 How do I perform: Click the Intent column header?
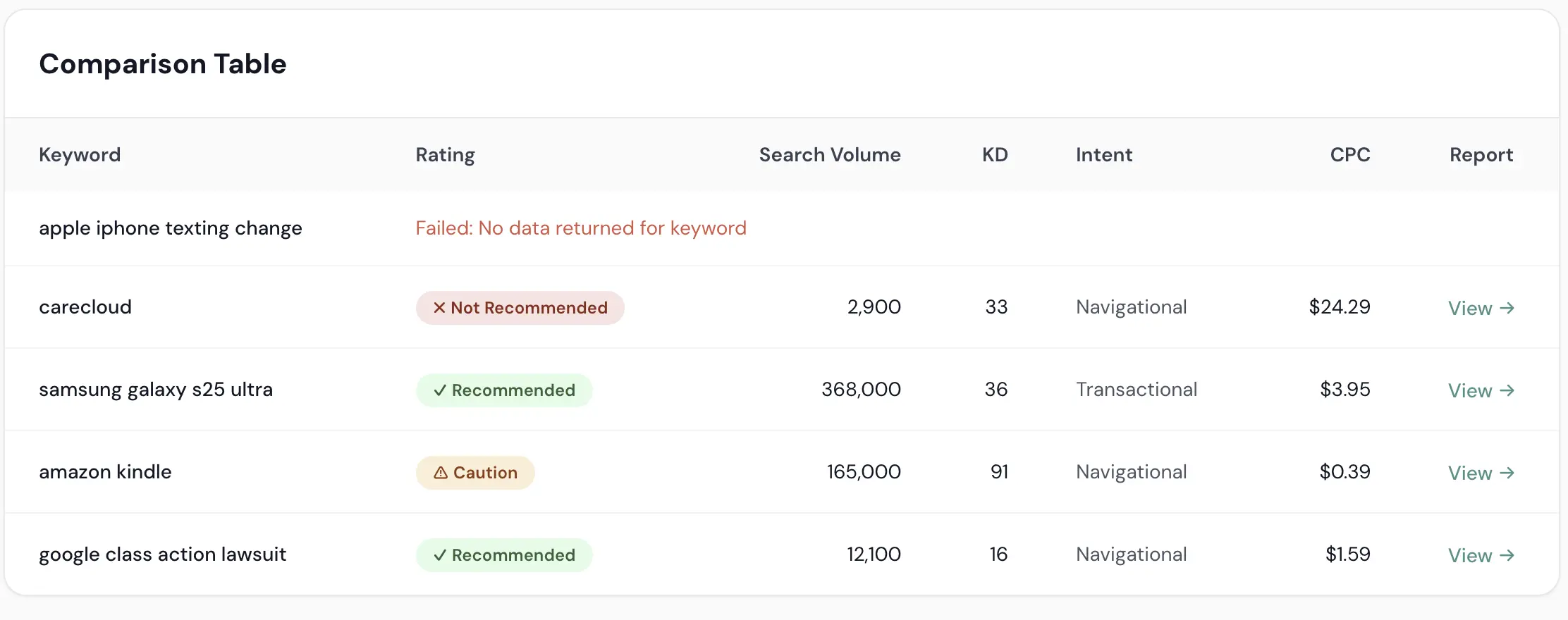1104,155
